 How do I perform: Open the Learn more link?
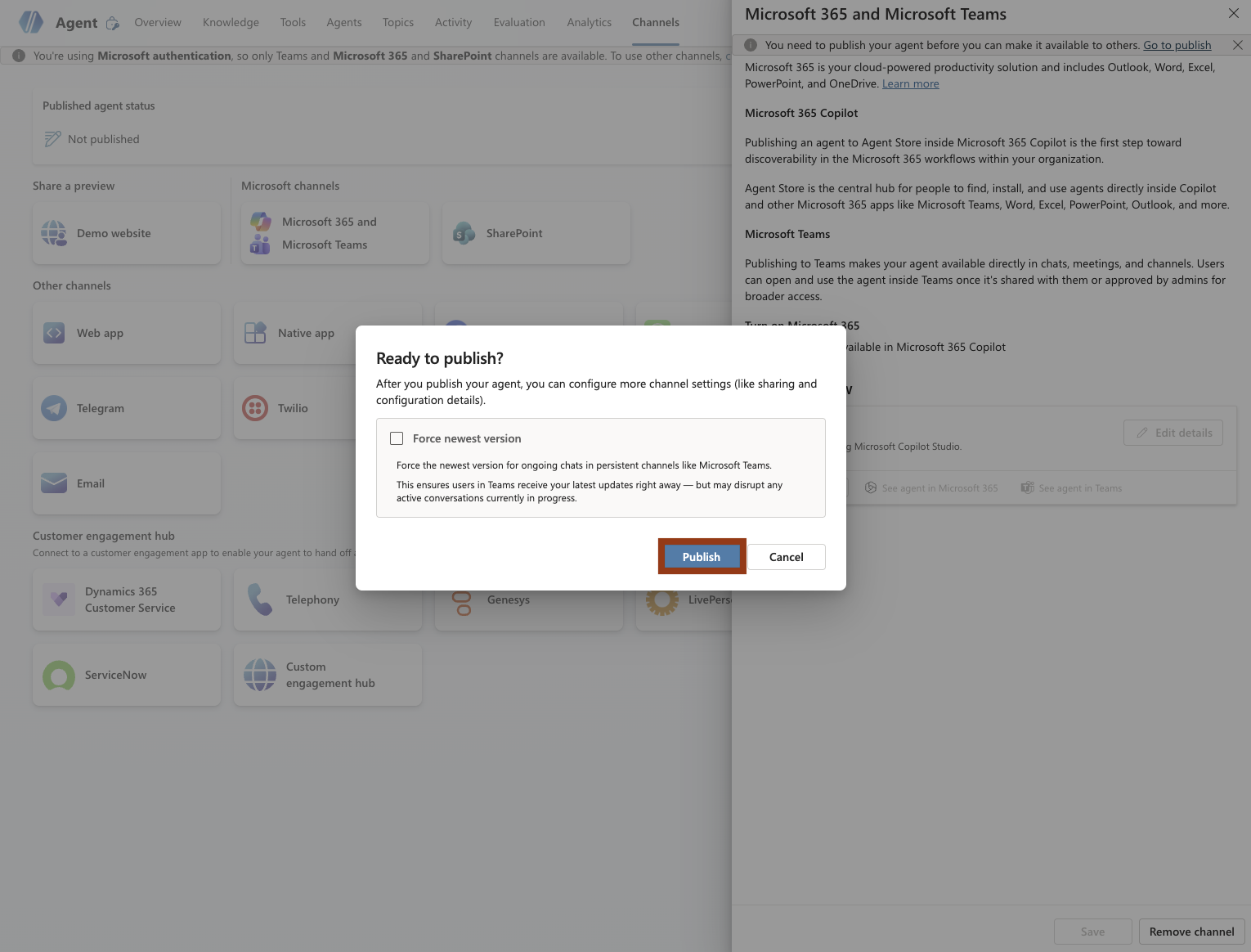pos(911,83)
